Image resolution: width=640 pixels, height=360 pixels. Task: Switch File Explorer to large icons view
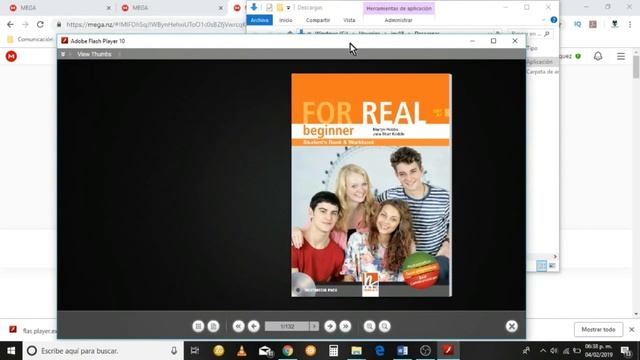pyautogui.click(x=552, y=266)
